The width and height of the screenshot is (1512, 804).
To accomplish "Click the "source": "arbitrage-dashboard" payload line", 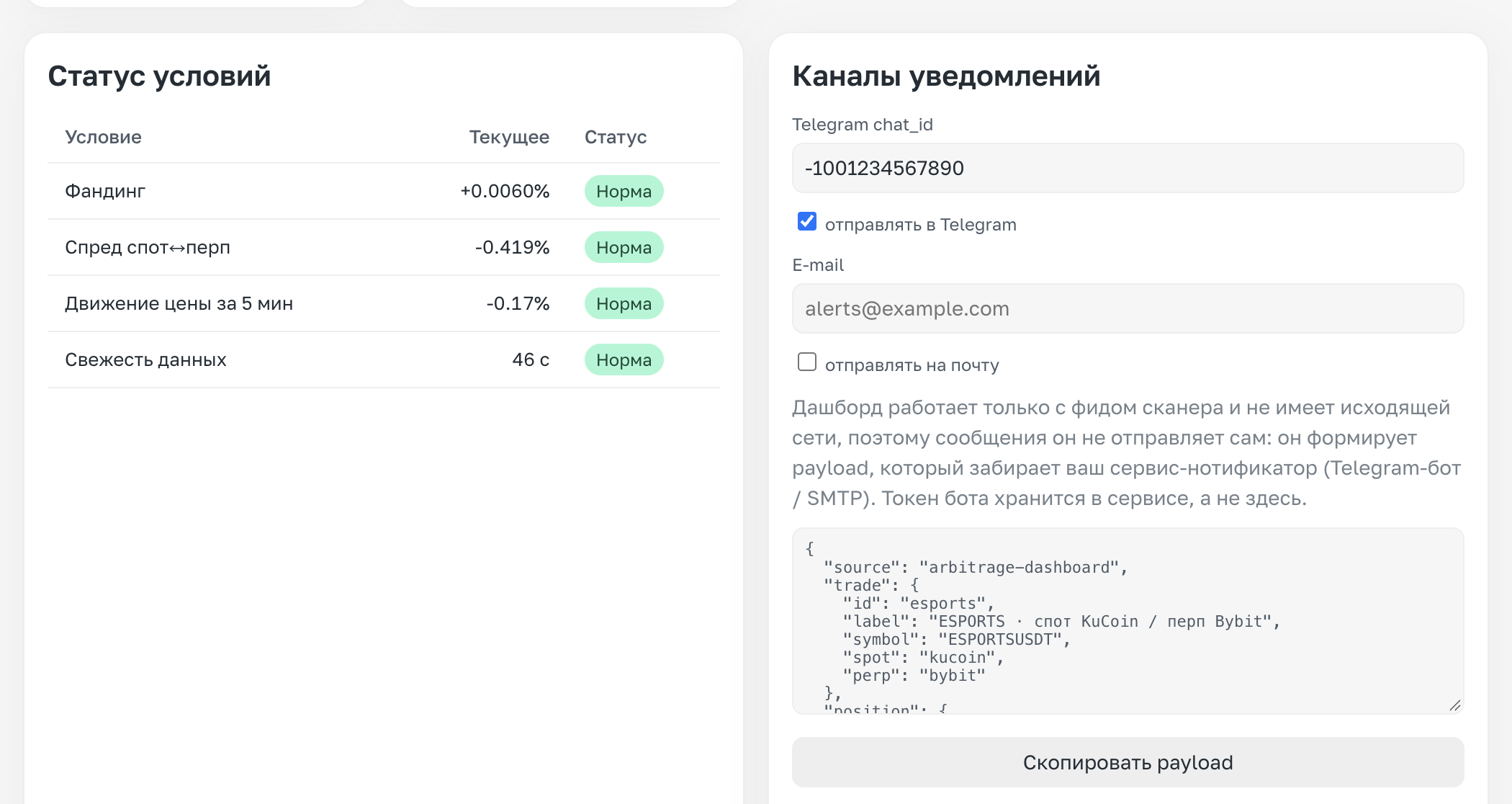I will tap(976, 568).
